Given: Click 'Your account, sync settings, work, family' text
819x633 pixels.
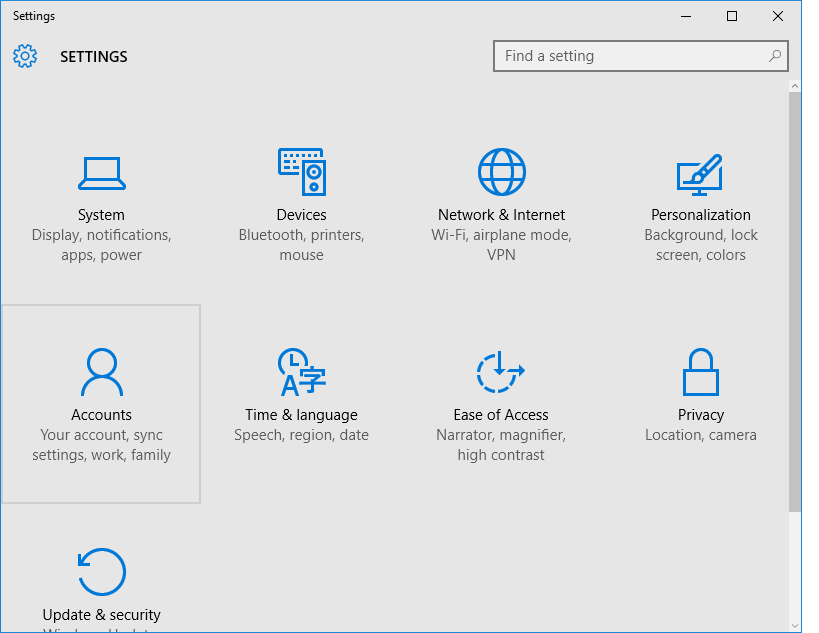Looking at the screenshot, I should pyautogui.click(x=101, y=445).
